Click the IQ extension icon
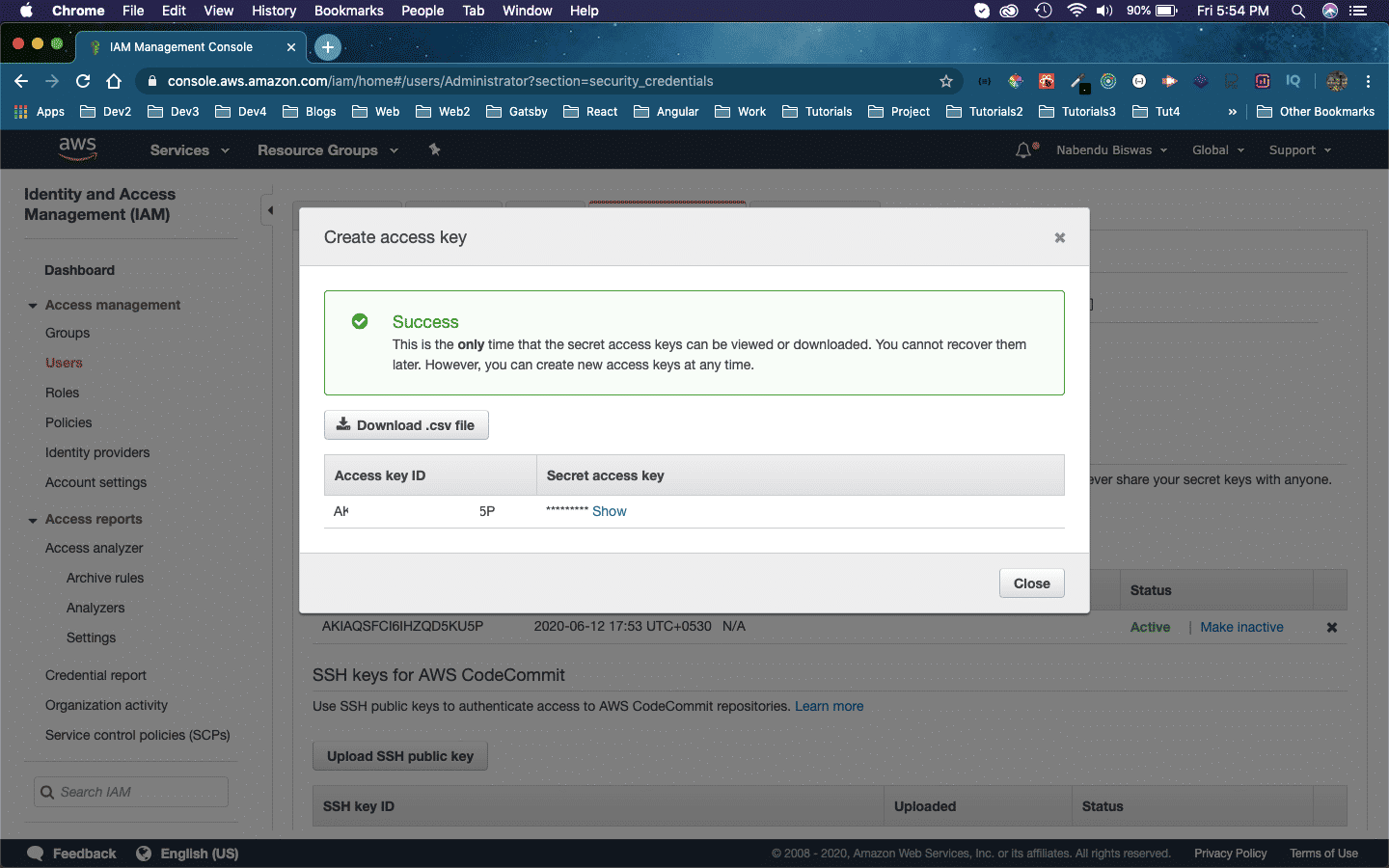 pos(1293,81)
